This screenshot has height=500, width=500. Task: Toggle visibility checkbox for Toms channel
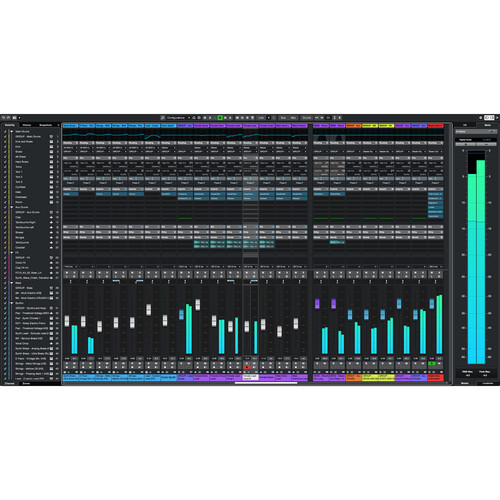click(x=5, y=167)
